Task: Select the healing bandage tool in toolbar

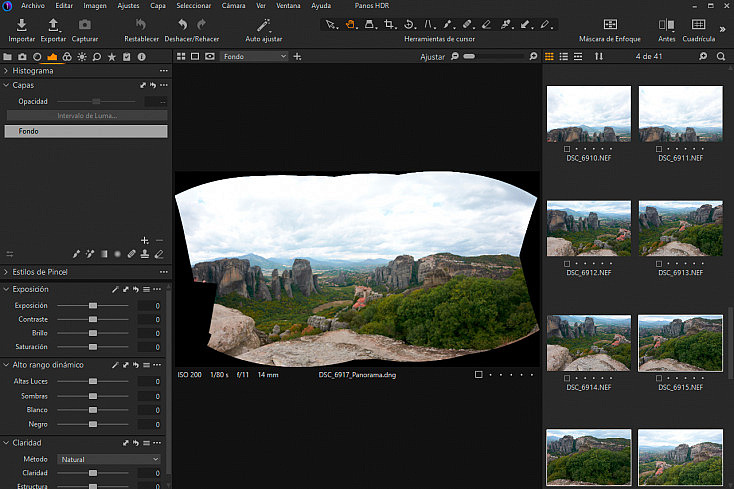Action: pos(467,24)
